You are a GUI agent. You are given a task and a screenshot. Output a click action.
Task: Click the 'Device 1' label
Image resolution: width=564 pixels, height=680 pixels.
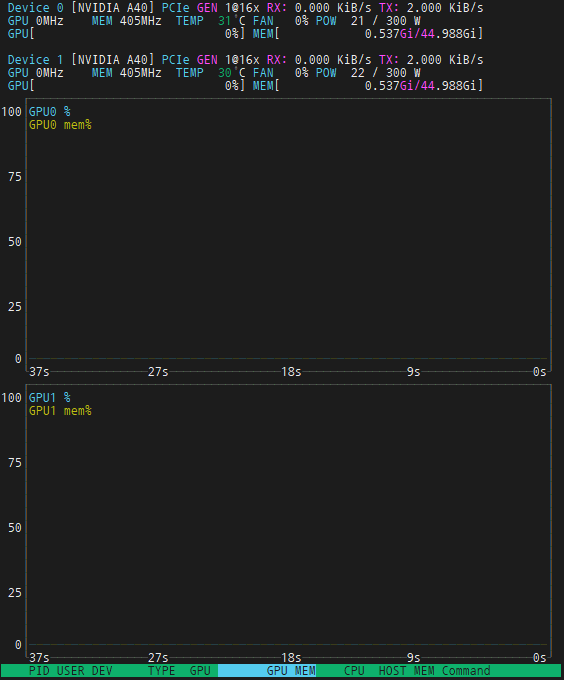(x=36, y=60)
